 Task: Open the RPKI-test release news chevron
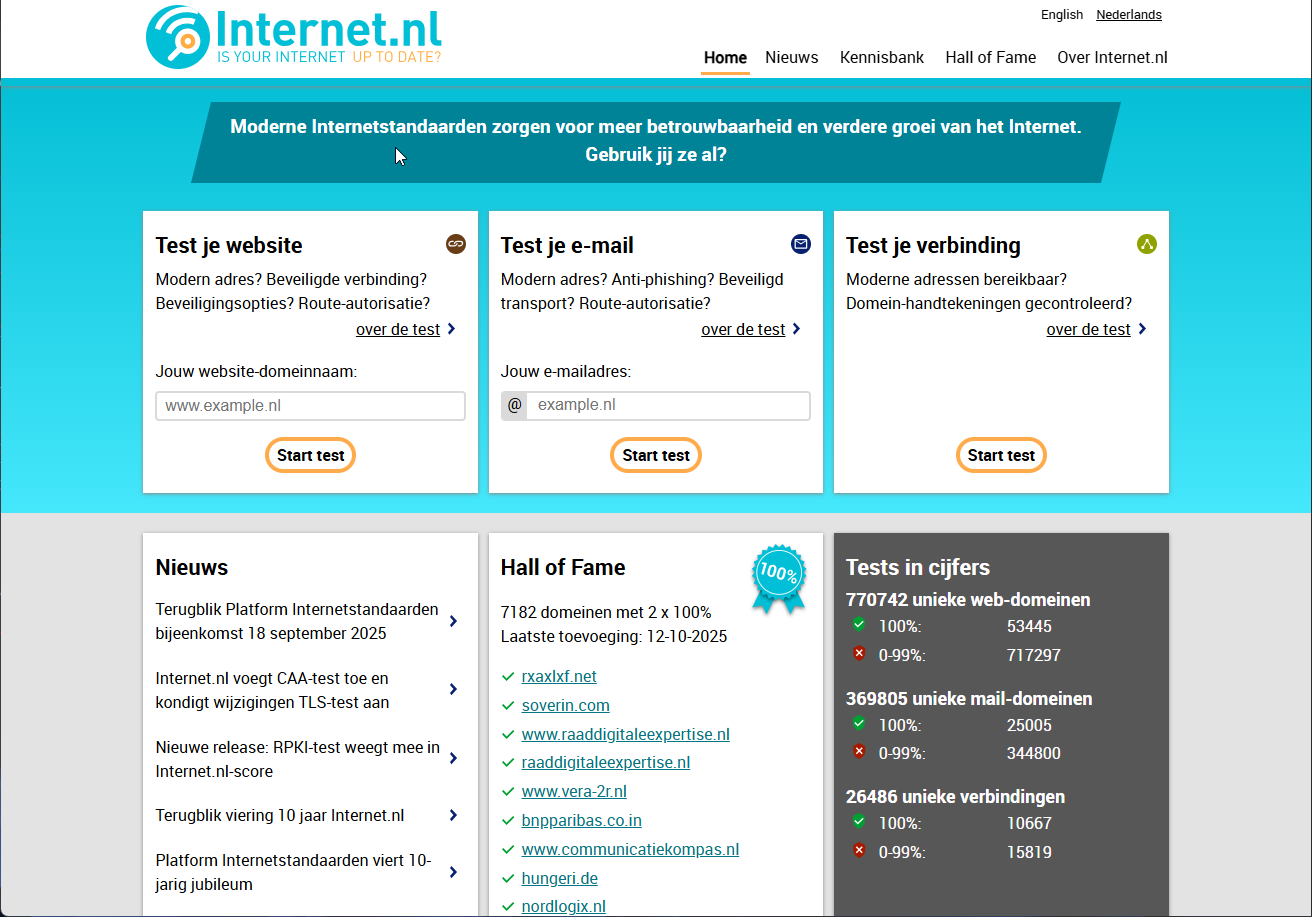pos(453,759)
